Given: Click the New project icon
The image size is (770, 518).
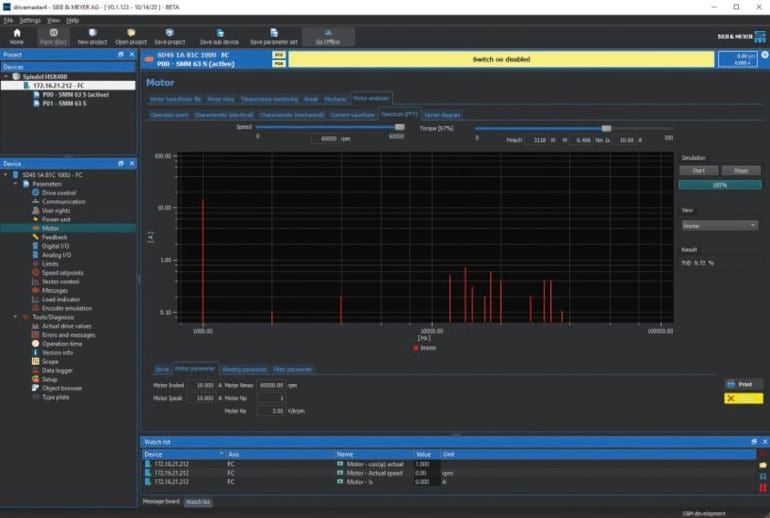Looking at the screenshot, I should pyautogui.click(x=92, y=35).
